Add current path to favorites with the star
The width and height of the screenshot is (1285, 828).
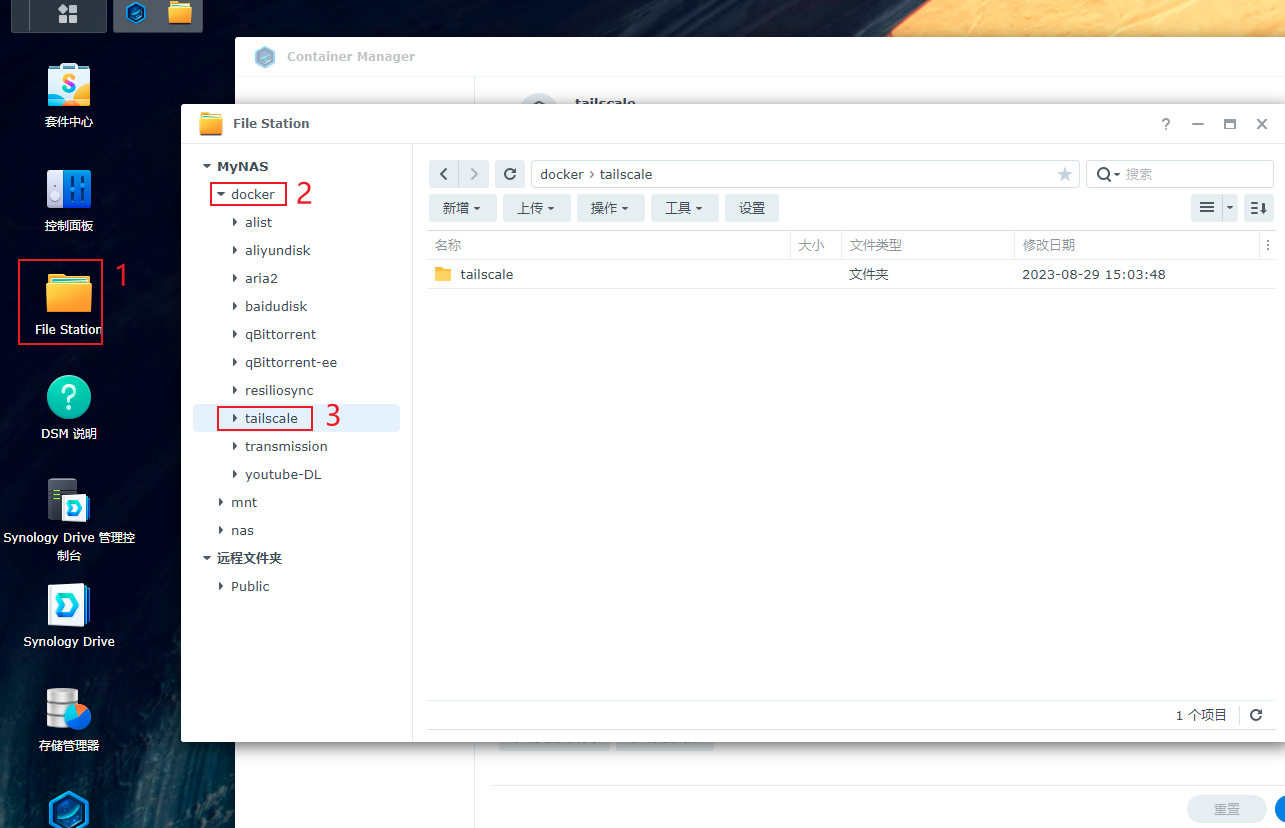(x=1064, y=175)
